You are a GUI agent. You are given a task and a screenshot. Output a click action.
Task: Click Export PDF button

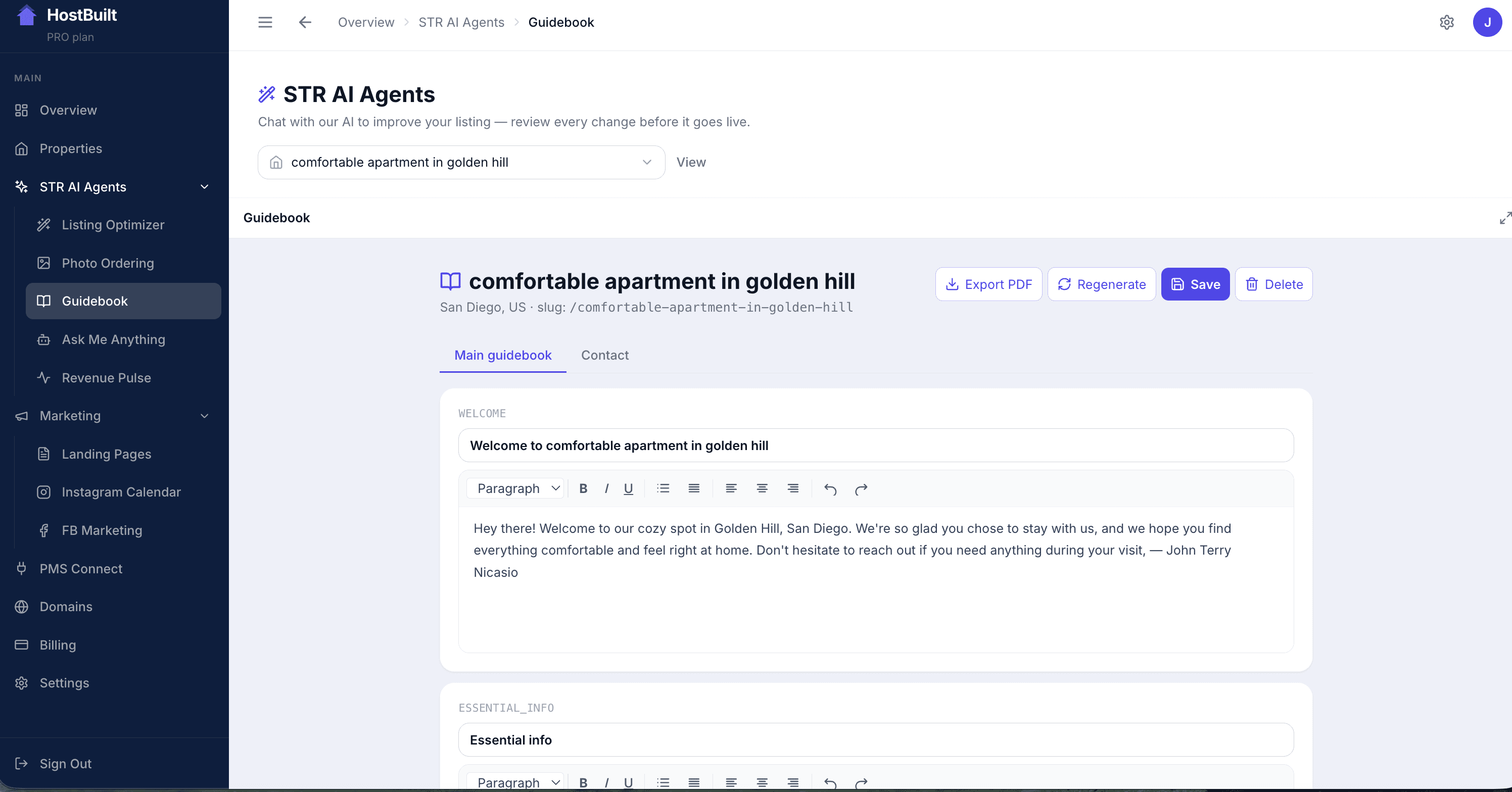(988, 284)
